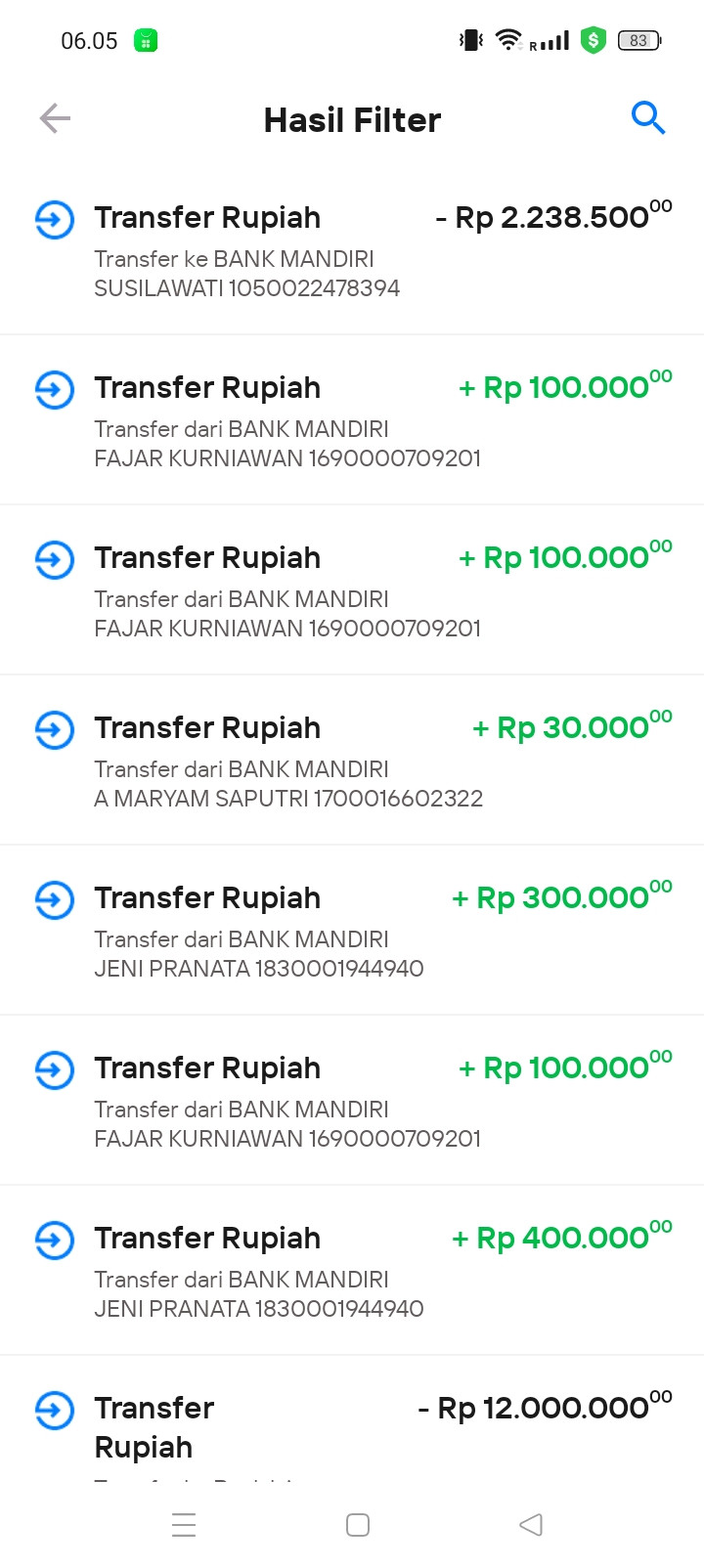Tap the Hasil Filter page title

[x=352, y=120]
